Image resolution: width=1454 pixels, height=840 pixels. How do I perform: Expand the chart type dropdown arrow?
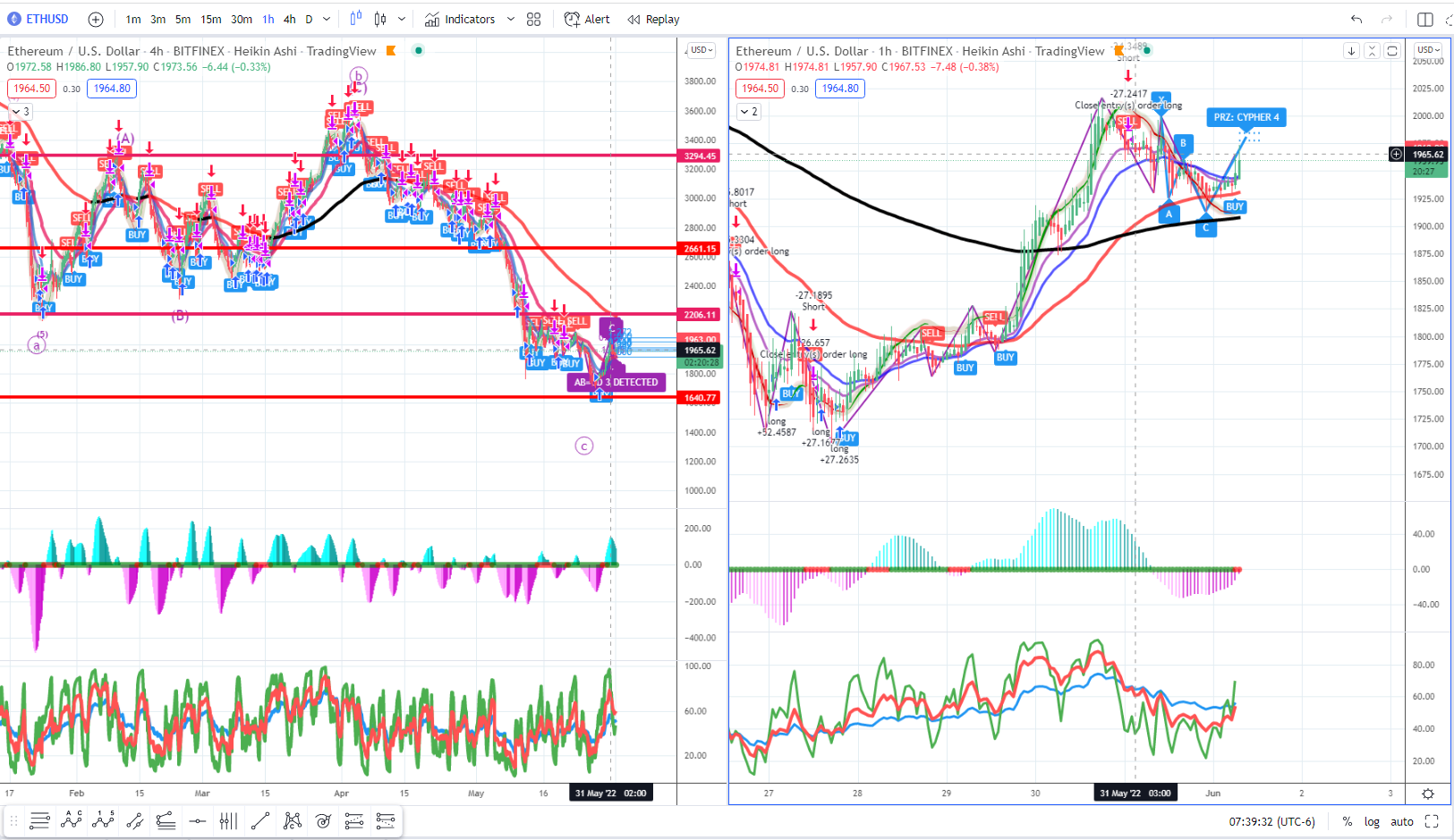pos(402,19)
